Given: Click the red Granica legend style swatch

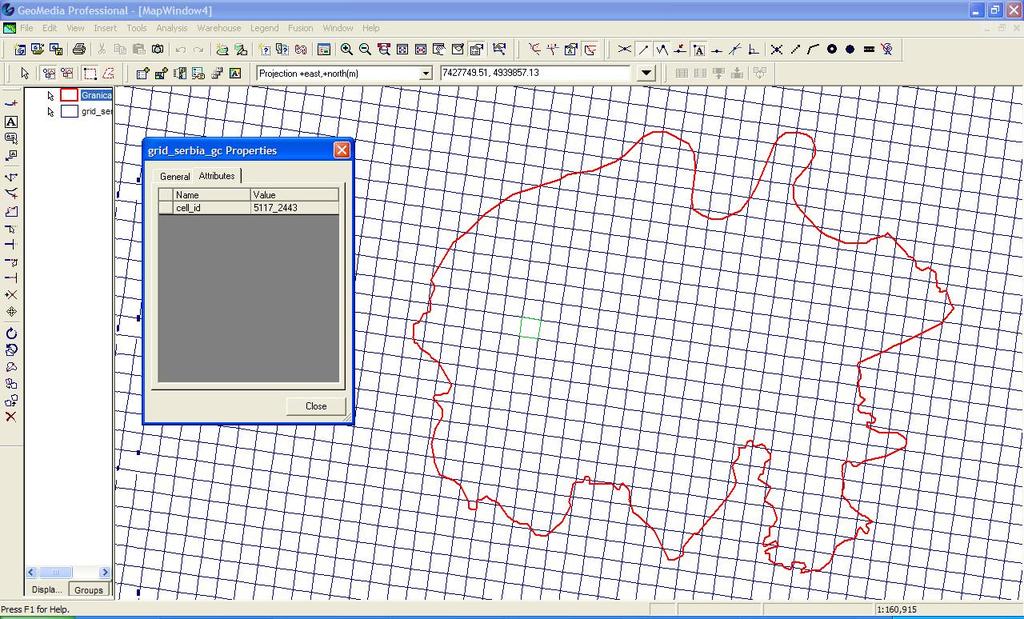Looking at the screenshot, I should point(69,95).
